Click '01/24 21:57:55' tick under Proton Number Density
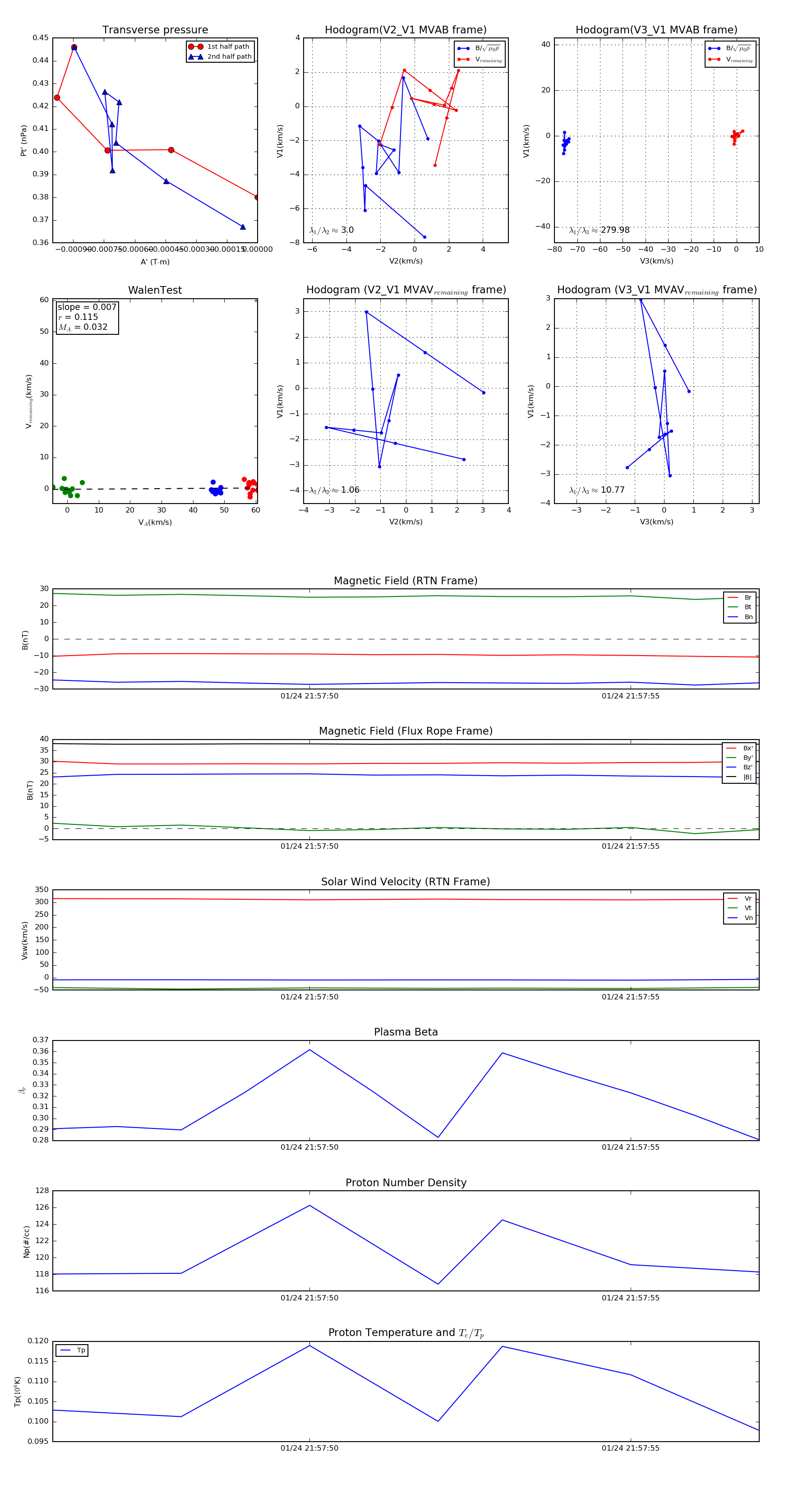This screenshot has height=1489, width=812. pos(631,1298)
